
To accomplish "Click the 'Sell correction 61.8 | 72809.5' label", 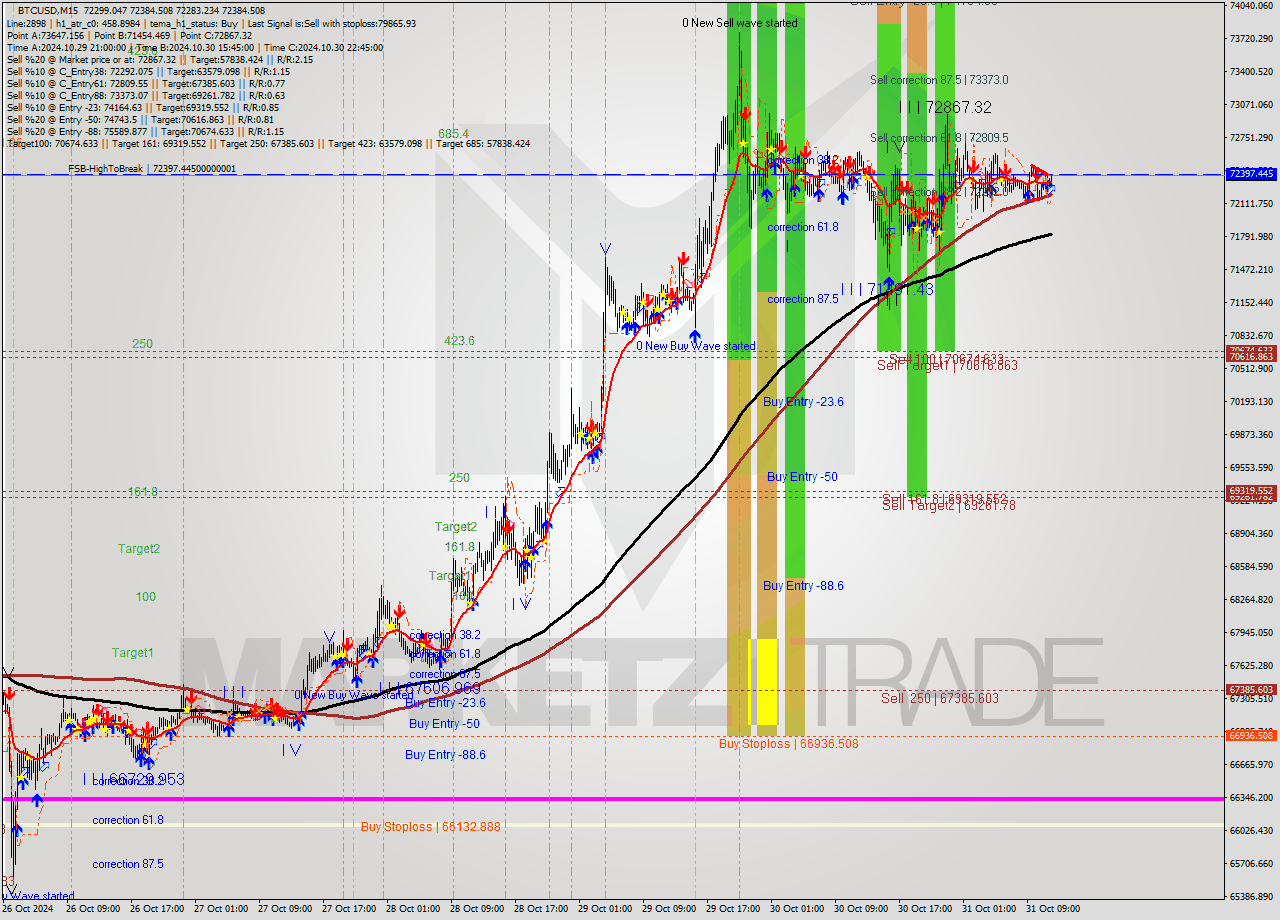I will 939,138.
